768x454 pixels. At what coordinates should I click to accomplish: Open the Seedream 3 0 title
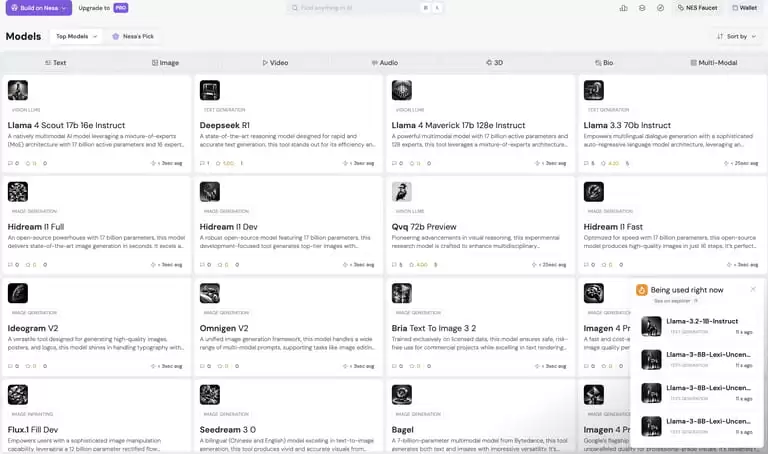point(227,430)
